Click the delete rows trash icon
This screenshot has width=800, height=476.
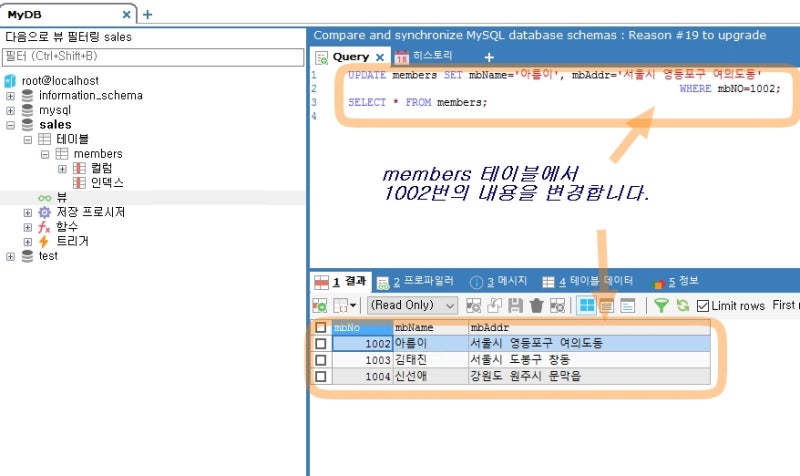click(536, 306)
